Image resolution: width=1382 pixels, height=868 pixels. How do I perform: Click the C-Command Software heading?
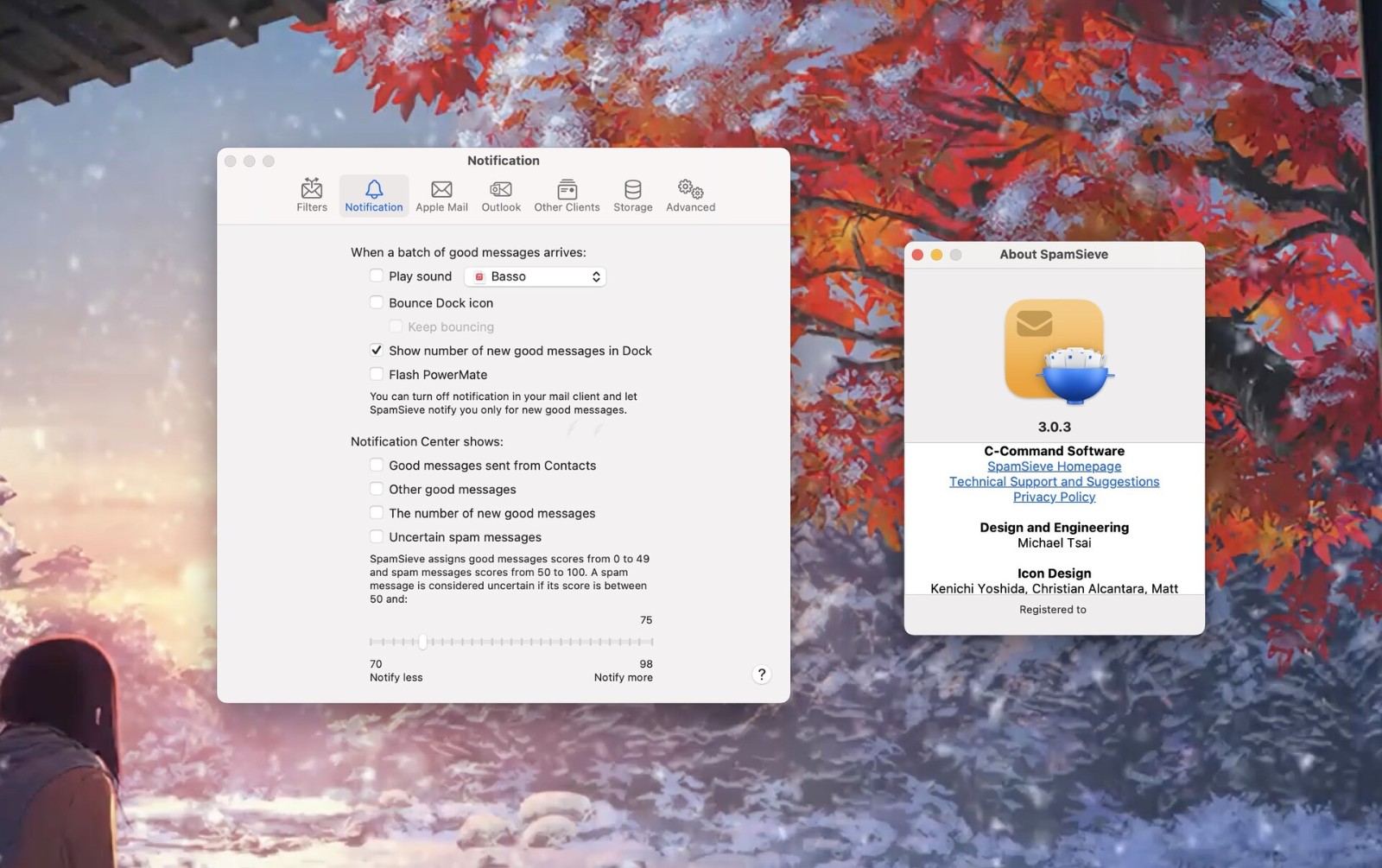pyautogui.click(x=1054, y=451)
